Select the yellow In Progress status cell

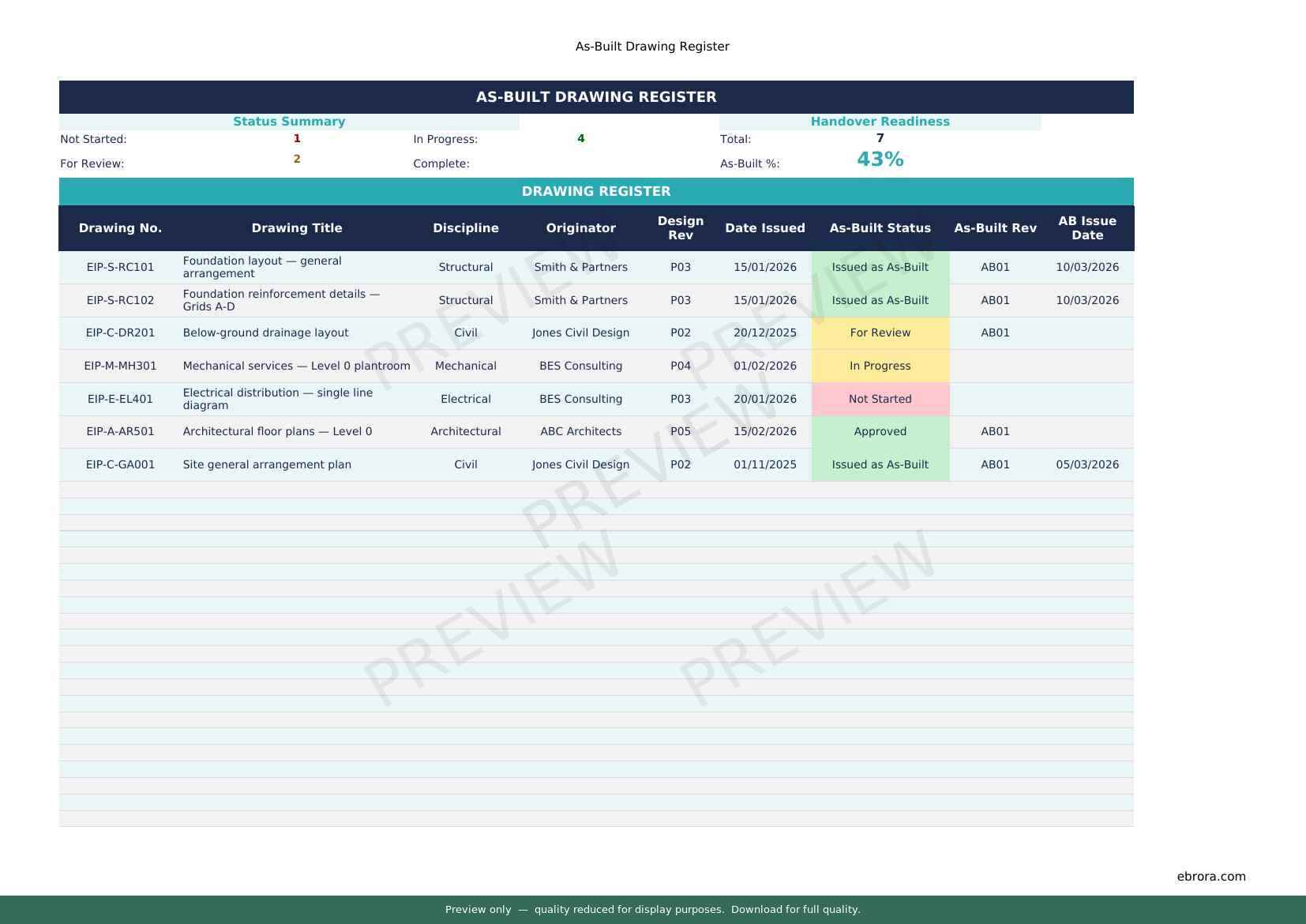point(880,366)
